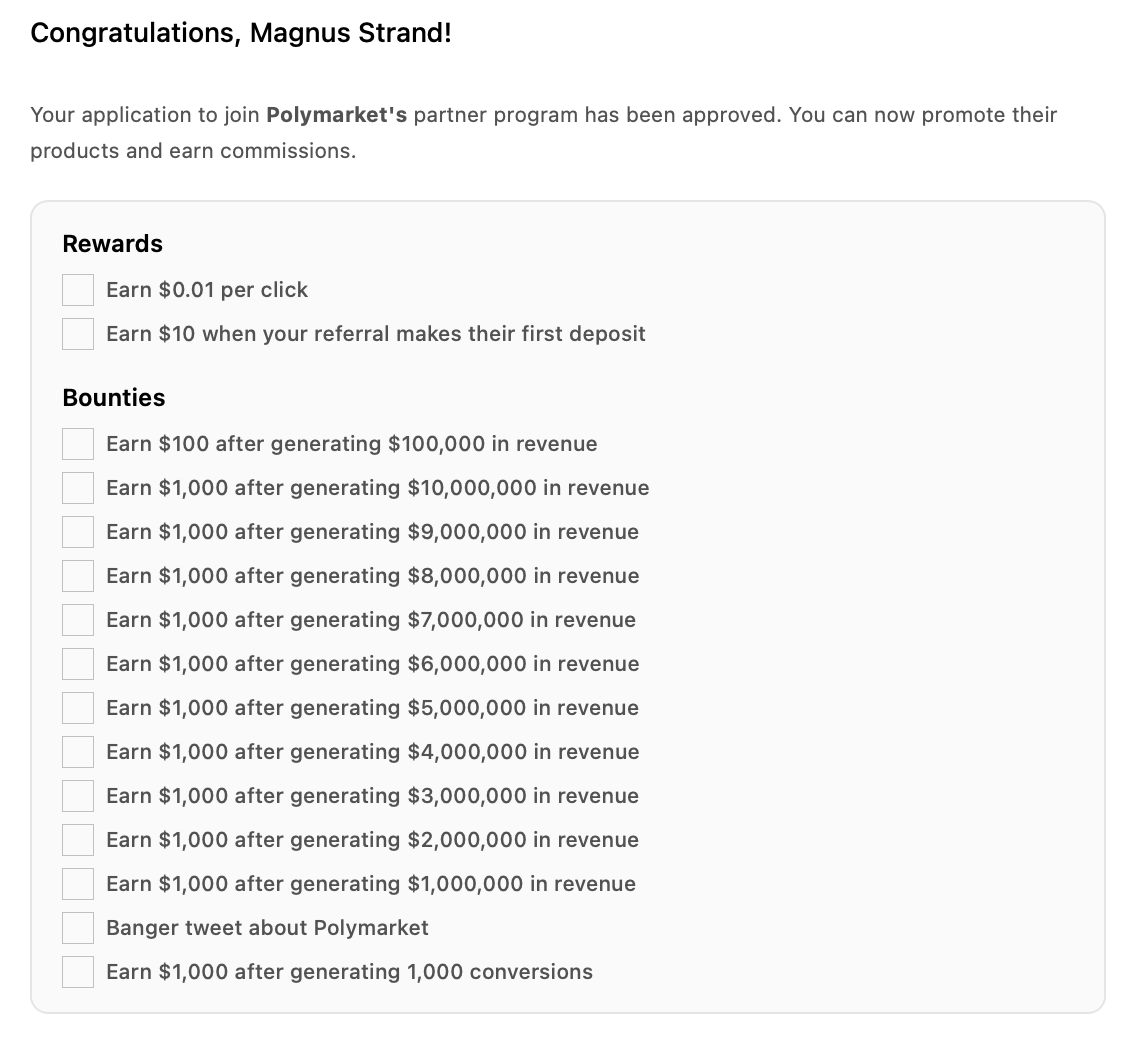Check the $8,000,000 revenue bounty box
The image size is (1144, 1046).
pos(78,576)
